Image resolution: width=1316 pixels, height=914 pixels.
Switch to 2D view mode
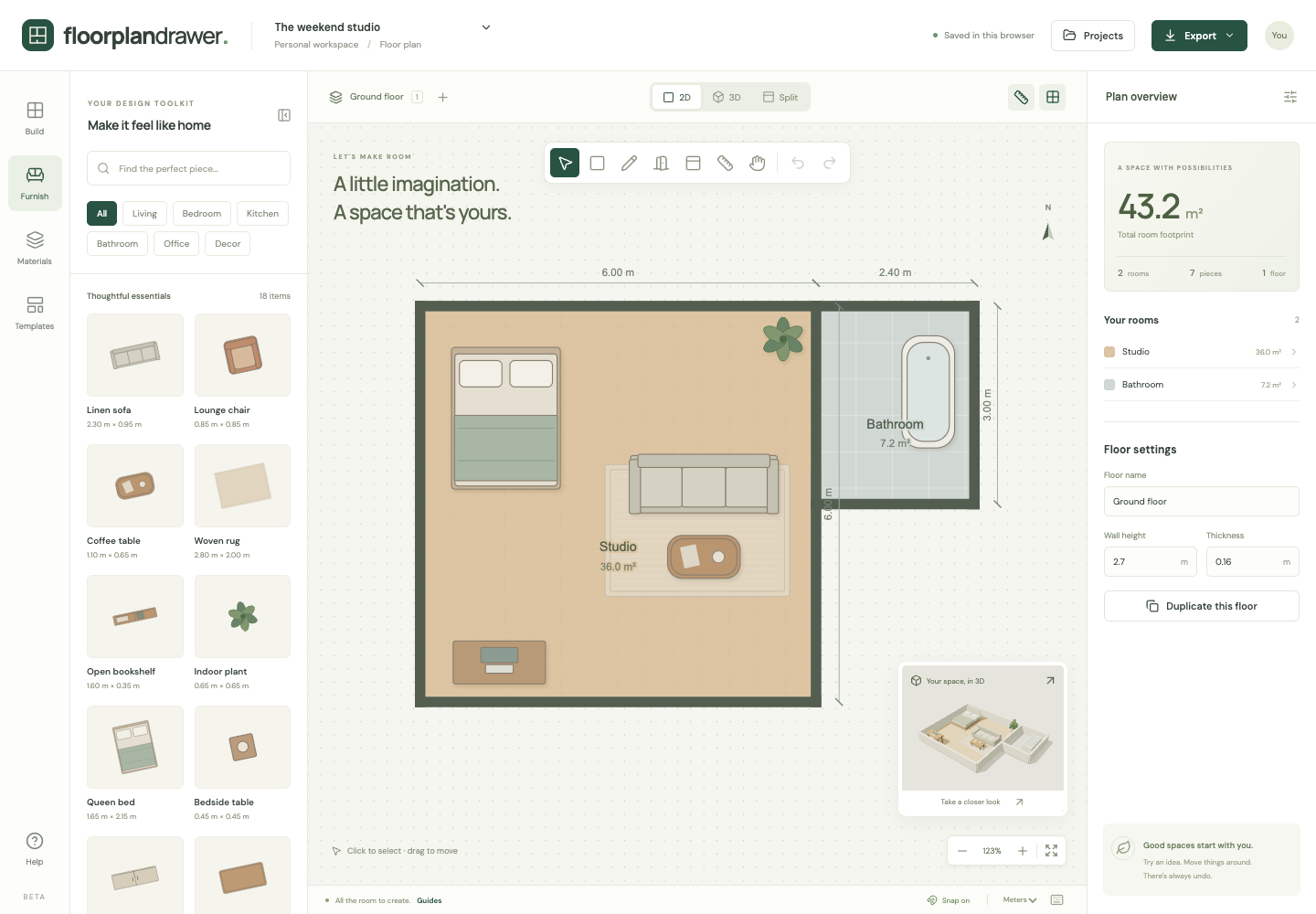point(677,97)
